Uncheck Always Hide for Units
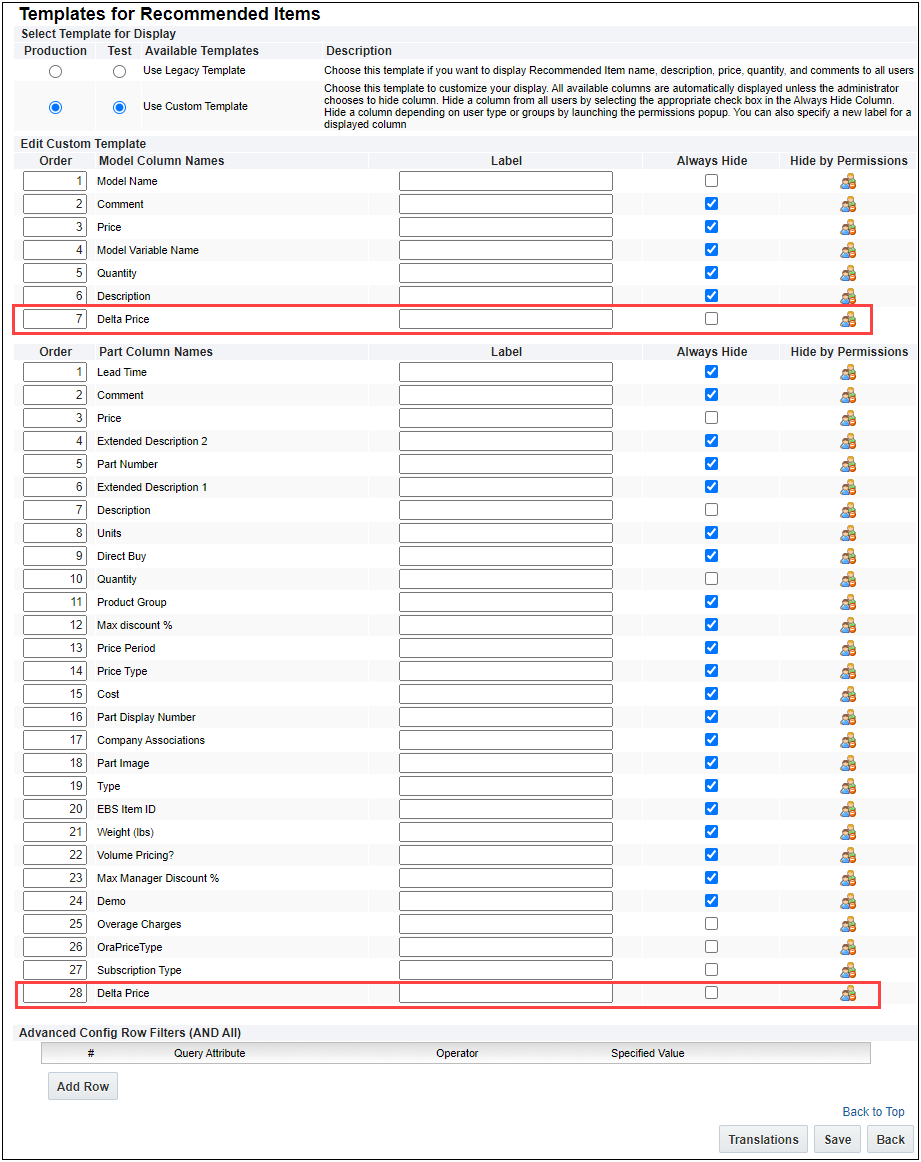 [x=711, y=532]
